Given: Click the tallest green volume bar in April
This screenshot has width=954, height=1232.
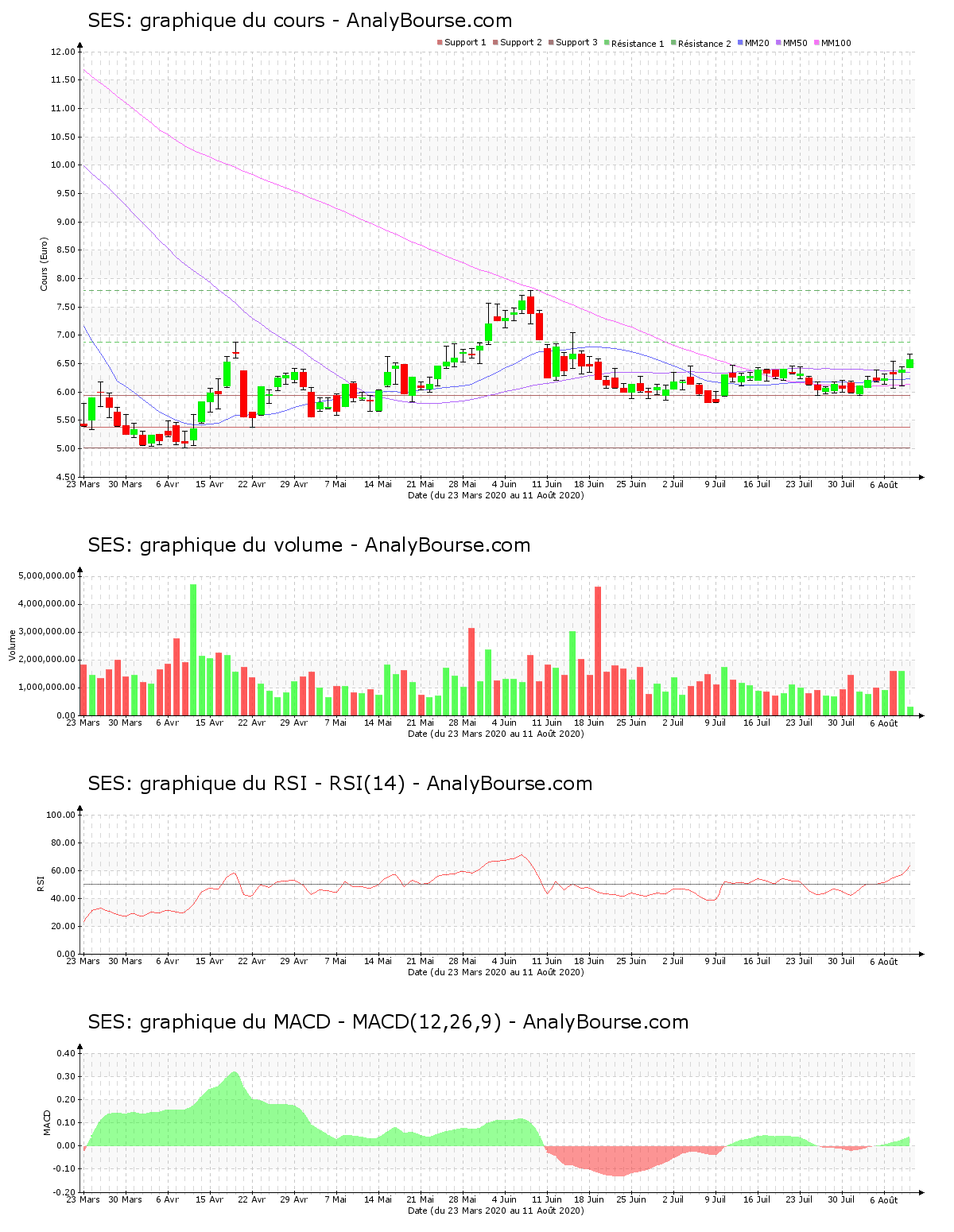Looking at the screenshot, I should point(193,649).
